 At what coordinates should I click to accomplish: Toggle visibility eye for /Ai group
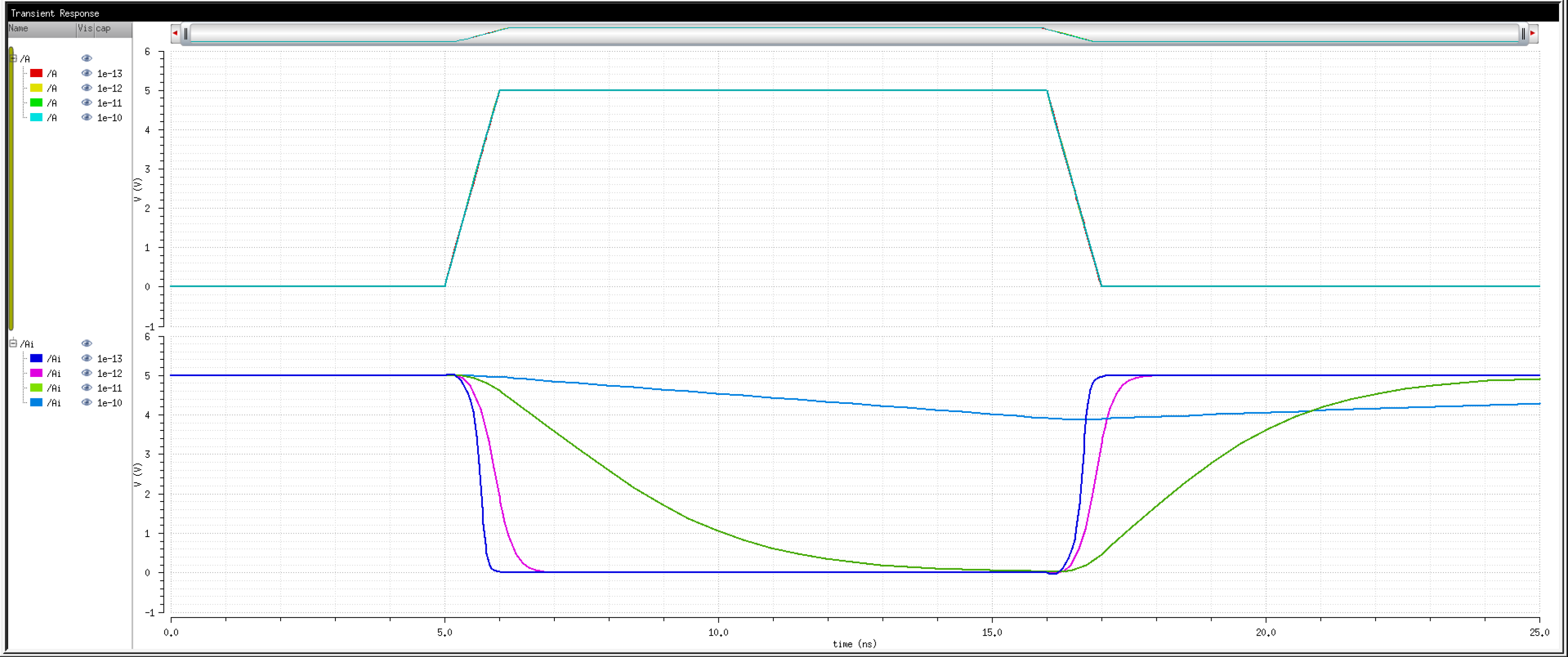(87, 344)
